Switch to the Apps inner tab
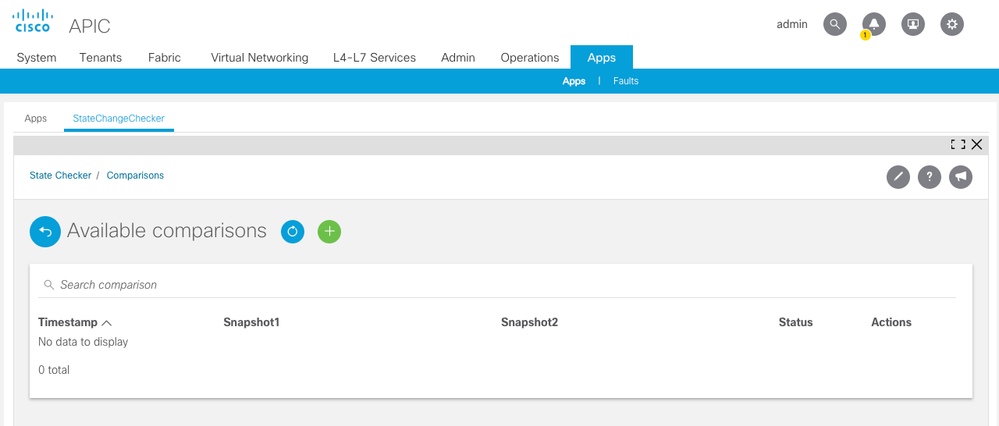The height and width of the screenshot is (426, 999). 36,118
